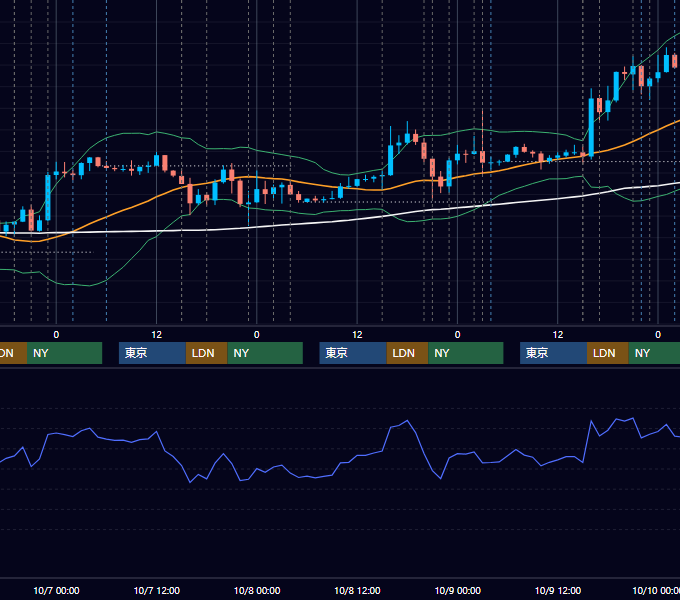680x600 pixels.
Task: Click the hour label 12 above 10/7 12:00
Action: [x=157, y=335]
